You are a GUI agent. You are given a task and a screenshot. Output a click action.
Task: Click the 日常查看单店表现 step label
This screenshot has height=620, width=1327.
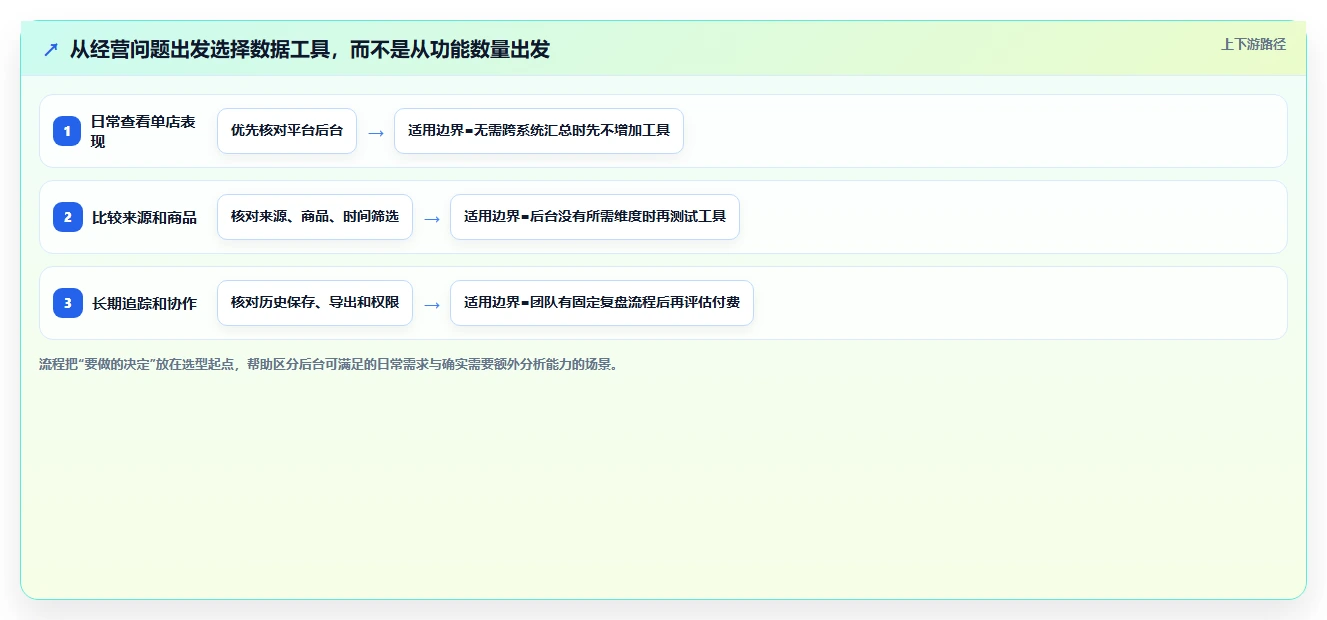tap(143, 131)
